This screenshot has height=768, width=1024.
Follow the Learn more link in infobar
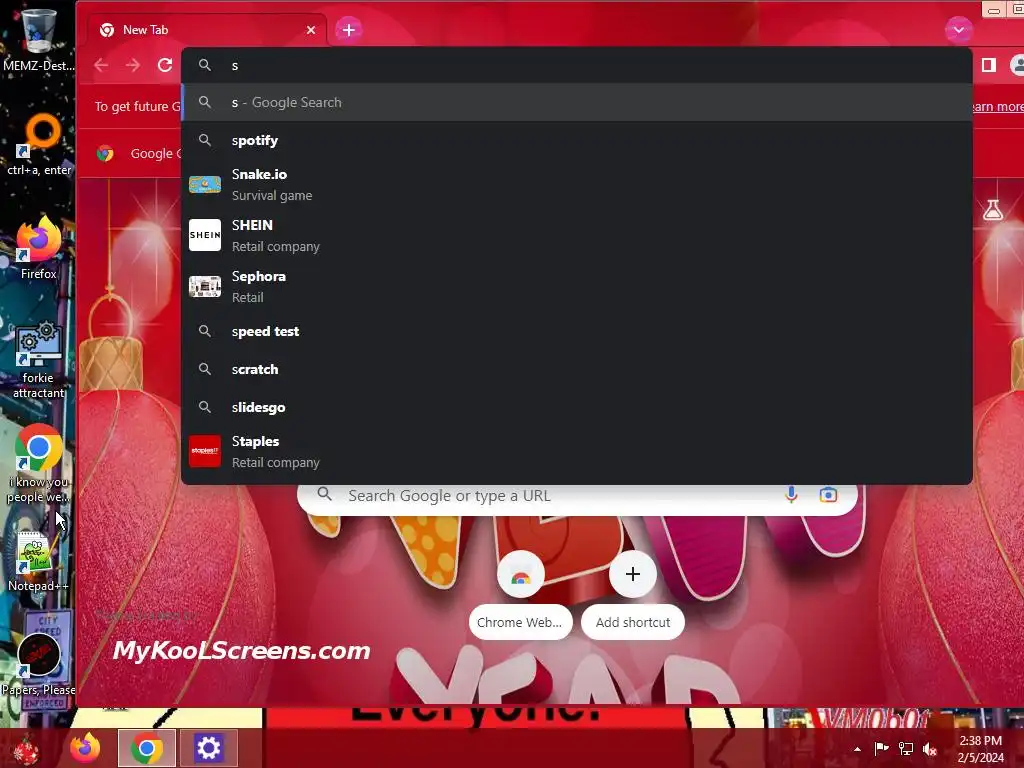click(x=997, y=106)
